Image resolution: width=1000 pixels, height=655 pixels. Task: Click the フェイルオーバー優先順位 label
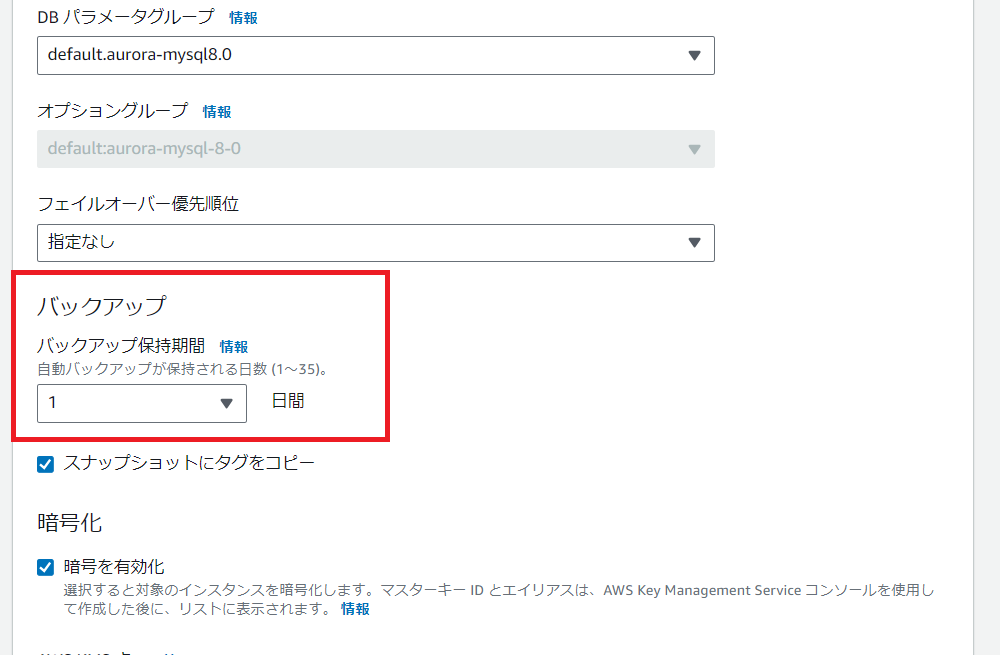(138, 204)
